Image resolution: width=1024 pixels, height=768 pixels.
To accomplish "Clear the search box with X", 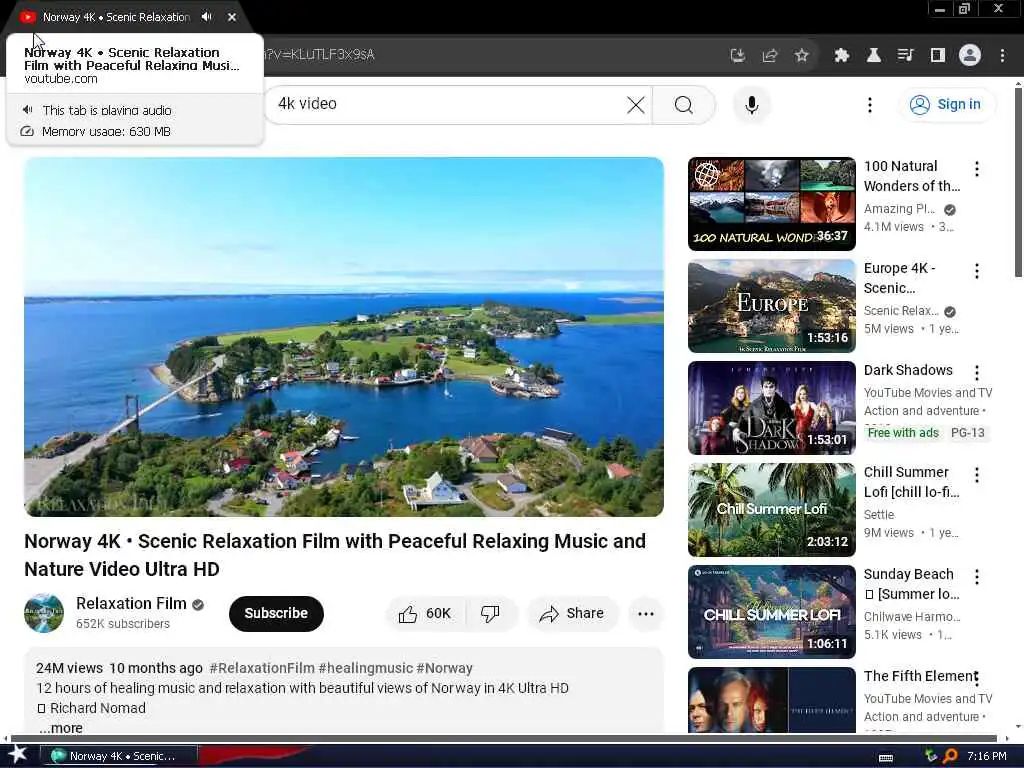I will coord(635,104).
